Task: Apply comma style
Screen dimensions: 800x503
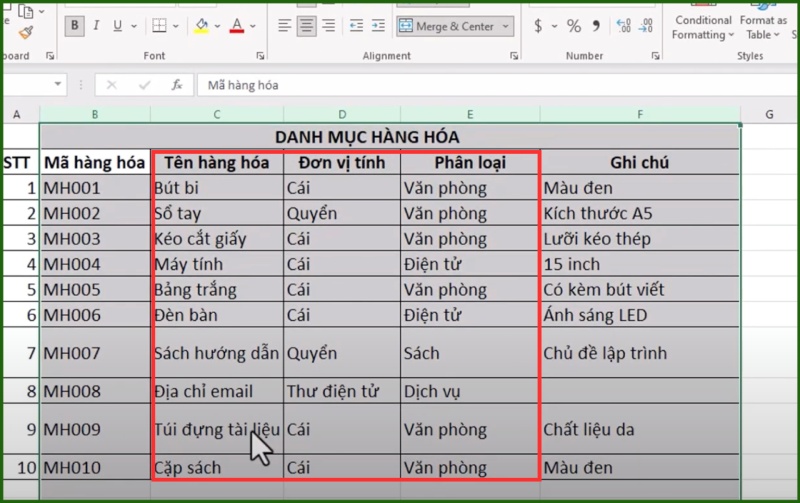Action: pyautogui.click(x=596, y=26)
